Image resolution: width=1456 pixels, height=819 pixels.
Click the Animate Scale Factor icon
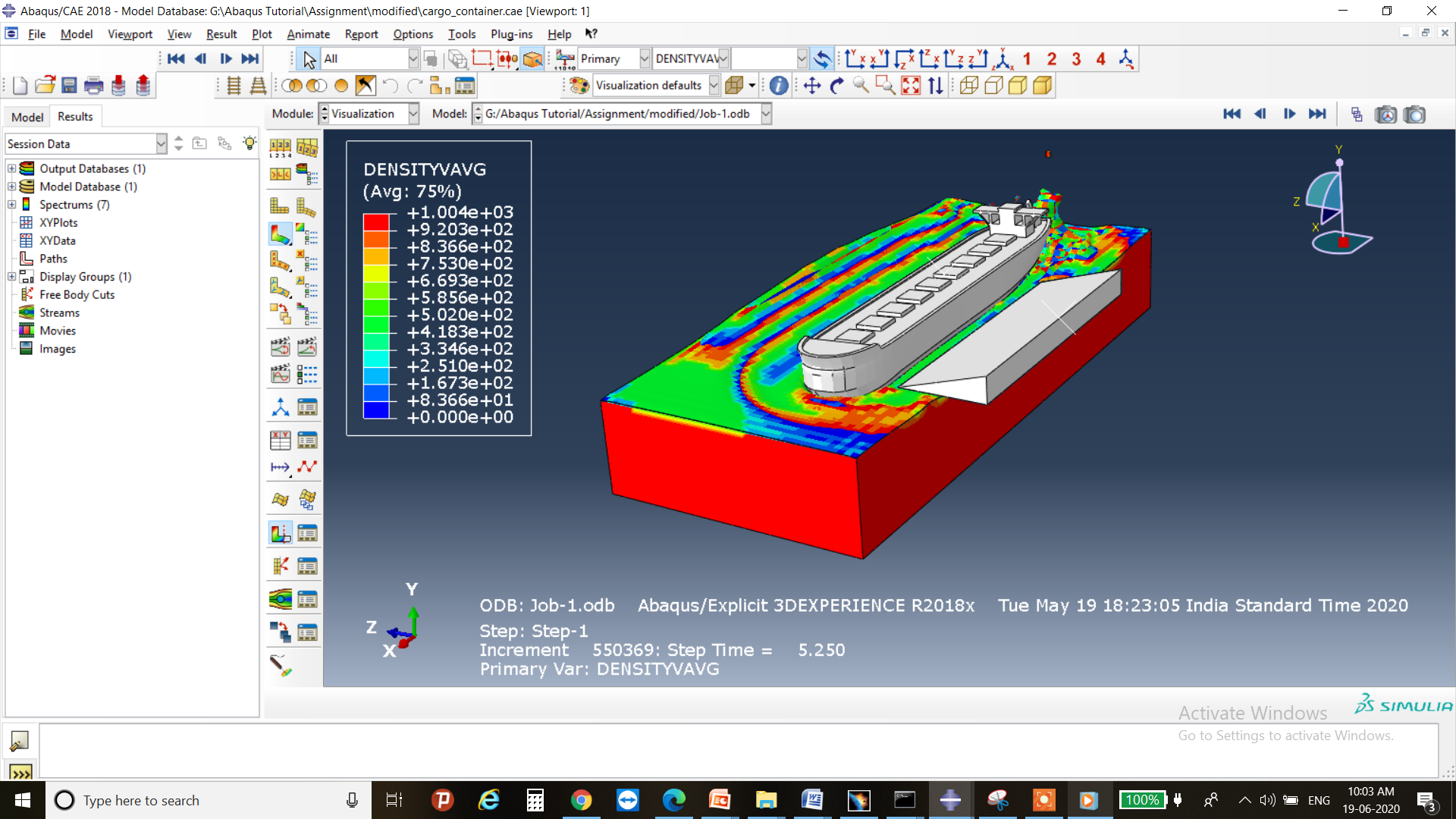tap(280, 347)
